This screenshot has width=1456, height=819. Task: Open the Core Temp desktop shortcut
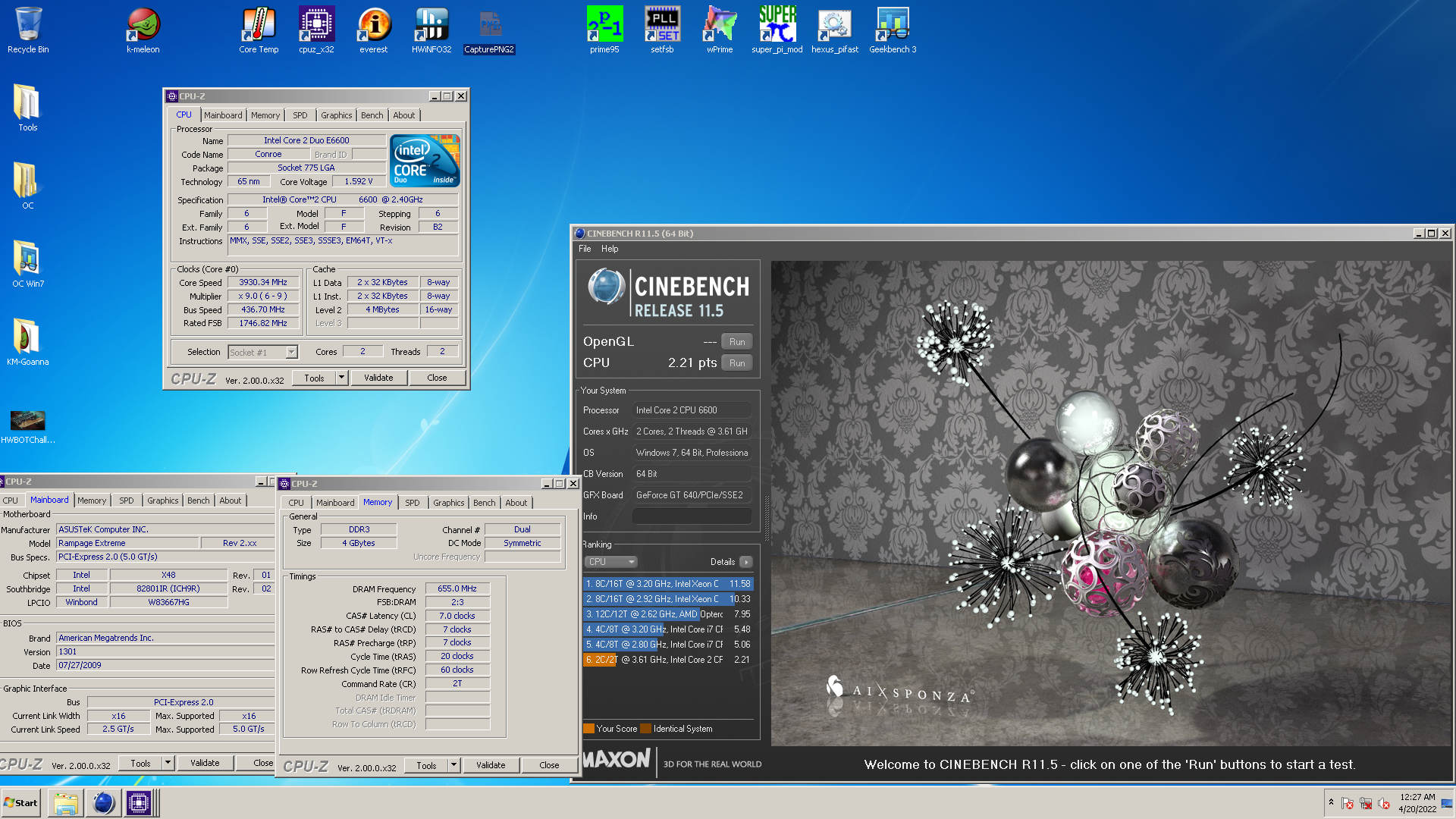coord(259,30)
